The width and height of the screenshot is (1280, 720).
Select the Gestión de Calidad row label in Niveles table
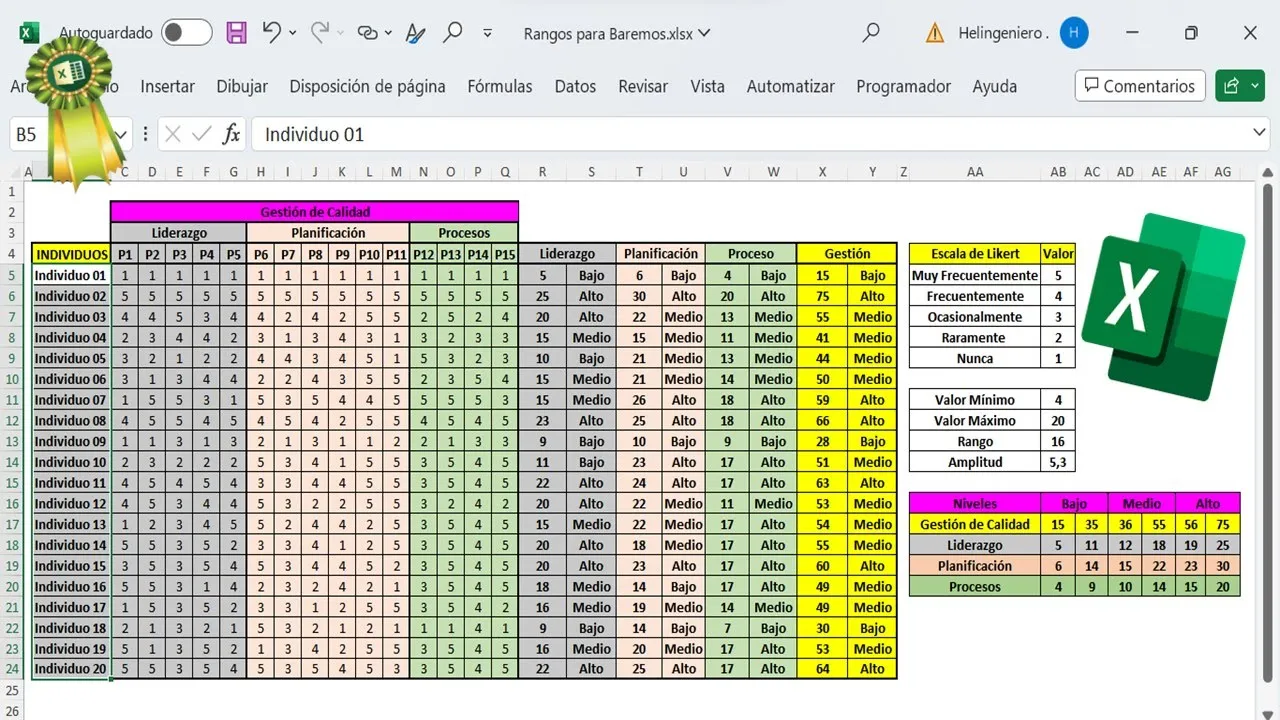pos(975,524)
